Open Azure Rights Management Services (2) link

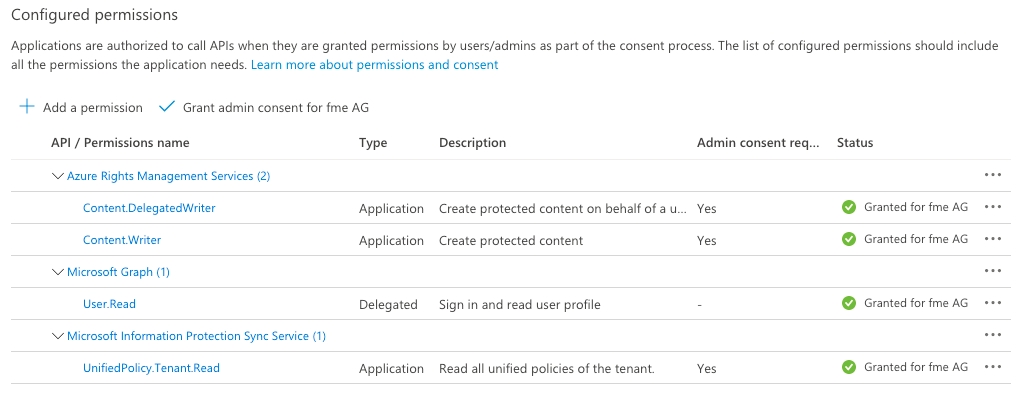[x=168, y=176]
